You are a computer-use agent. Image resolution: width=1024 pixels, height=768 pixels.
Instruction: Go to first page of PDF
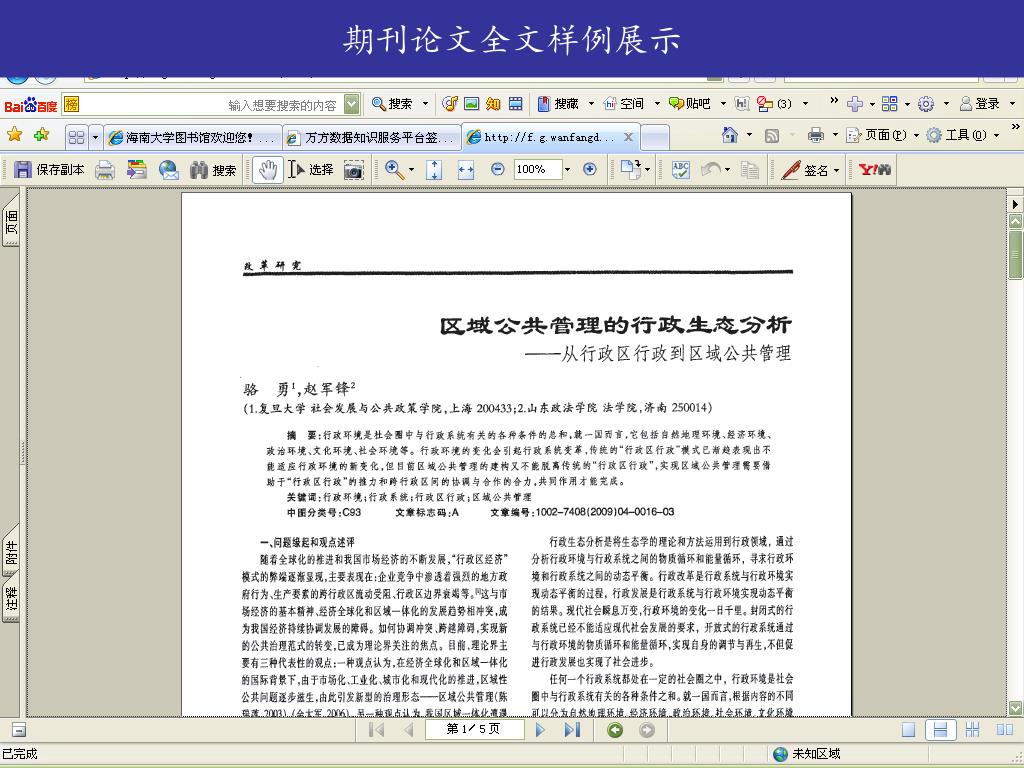click(376, 730)
